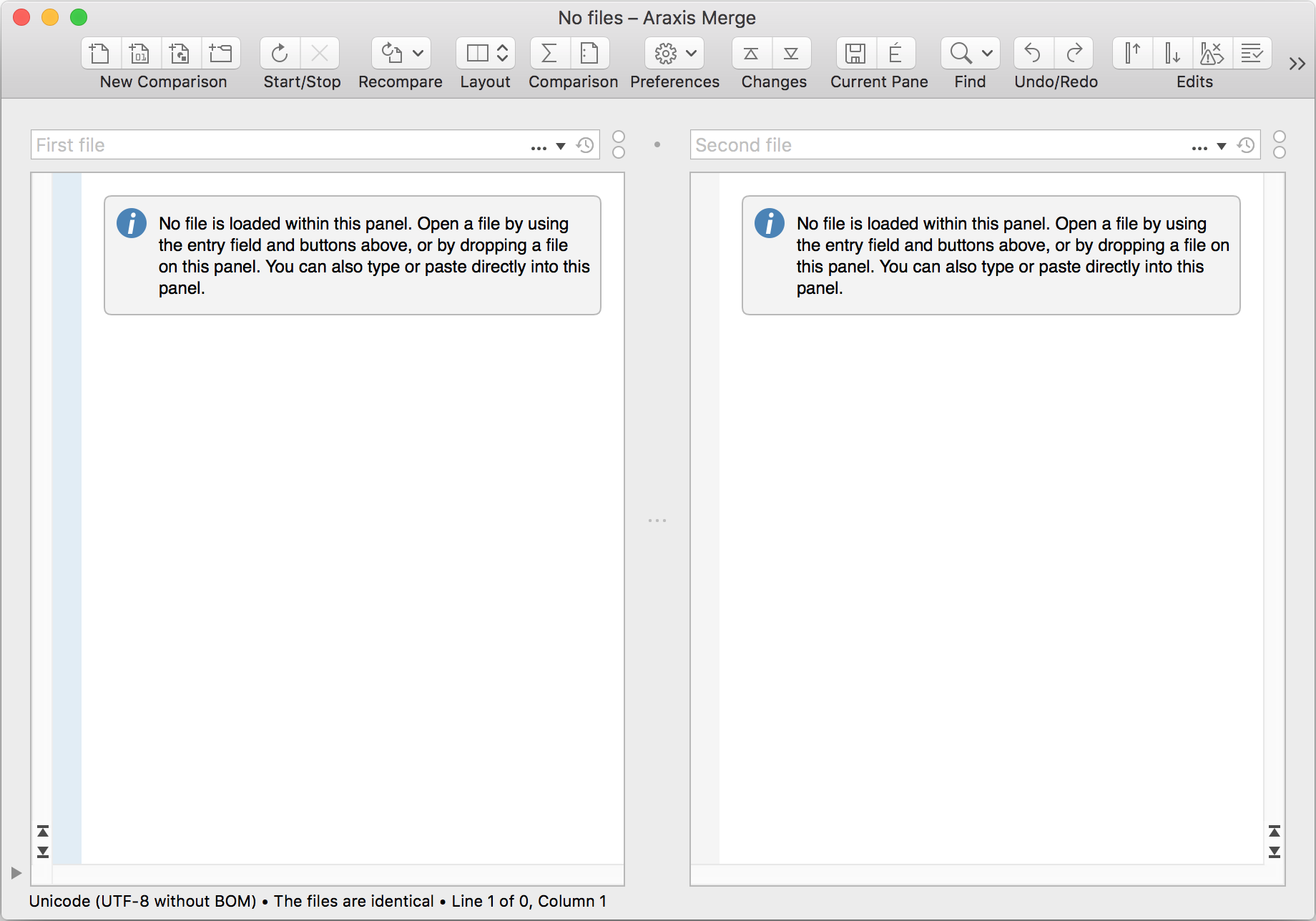
Task: Save the current pane
Action: click(x=856, y=53)
